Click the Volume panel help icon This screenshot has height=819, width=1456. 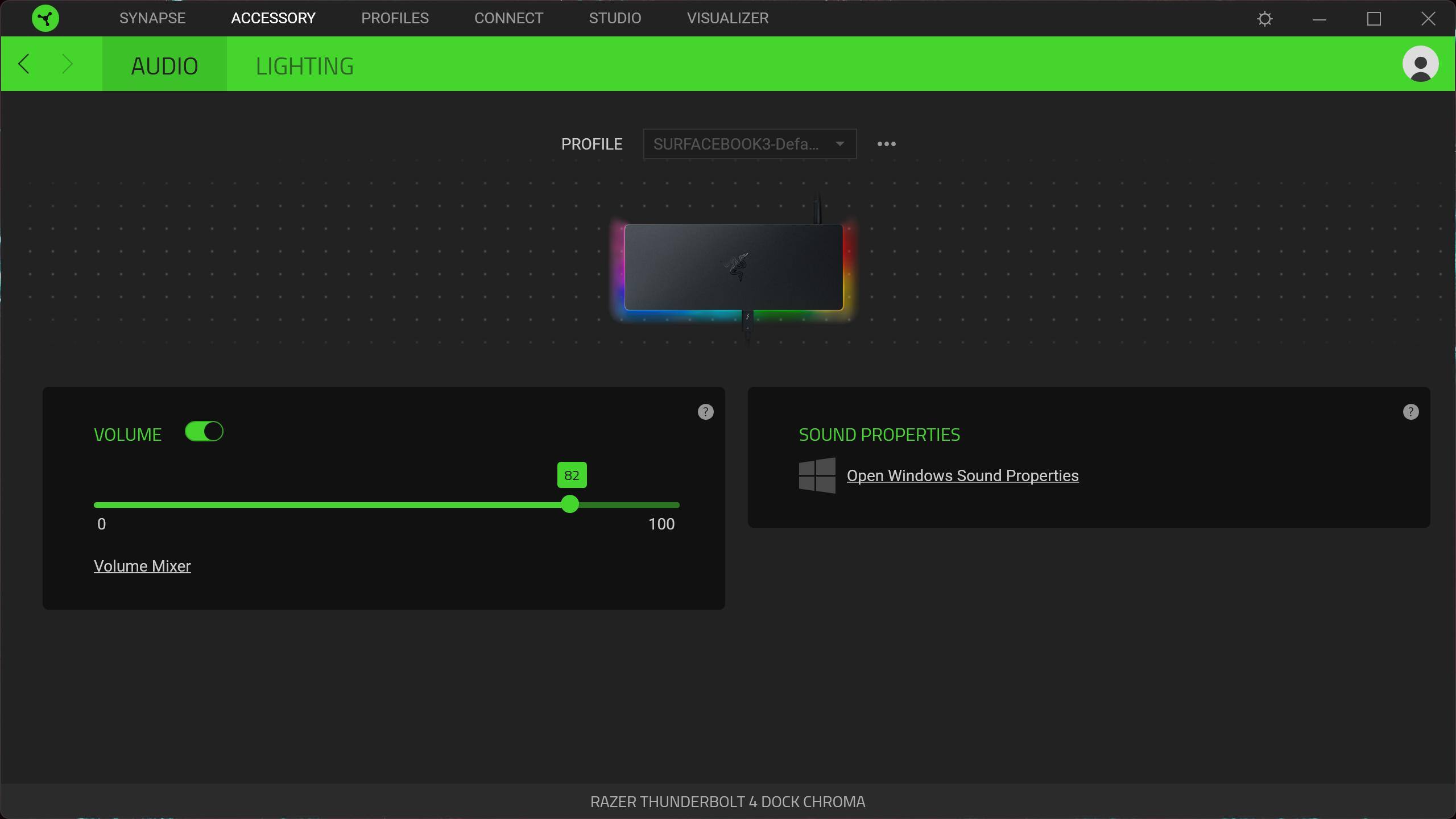[705, 412]
